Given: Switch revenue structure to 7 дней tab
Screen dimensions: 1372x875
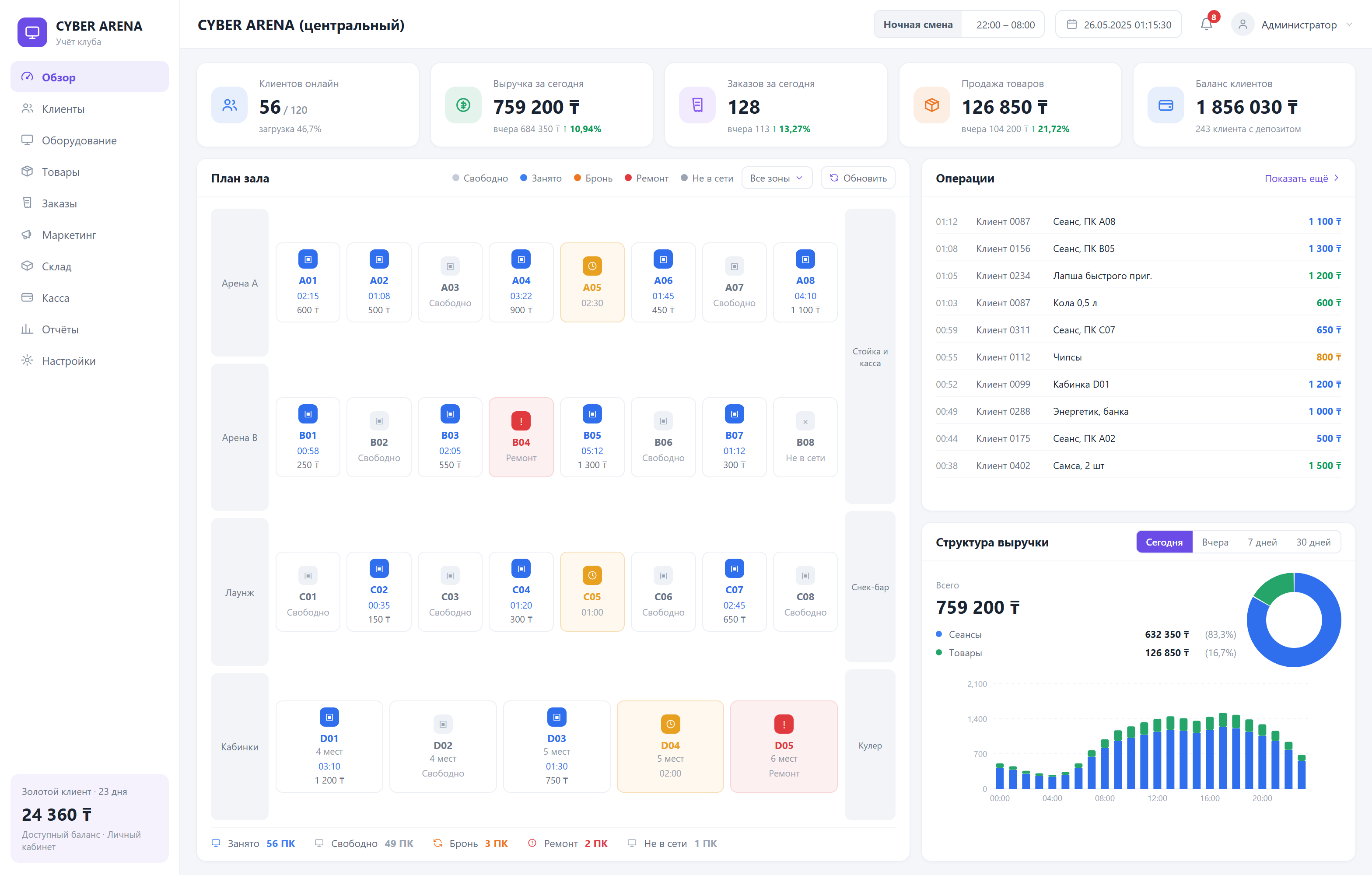Looking at the screenshot, I should (1262, 542).
